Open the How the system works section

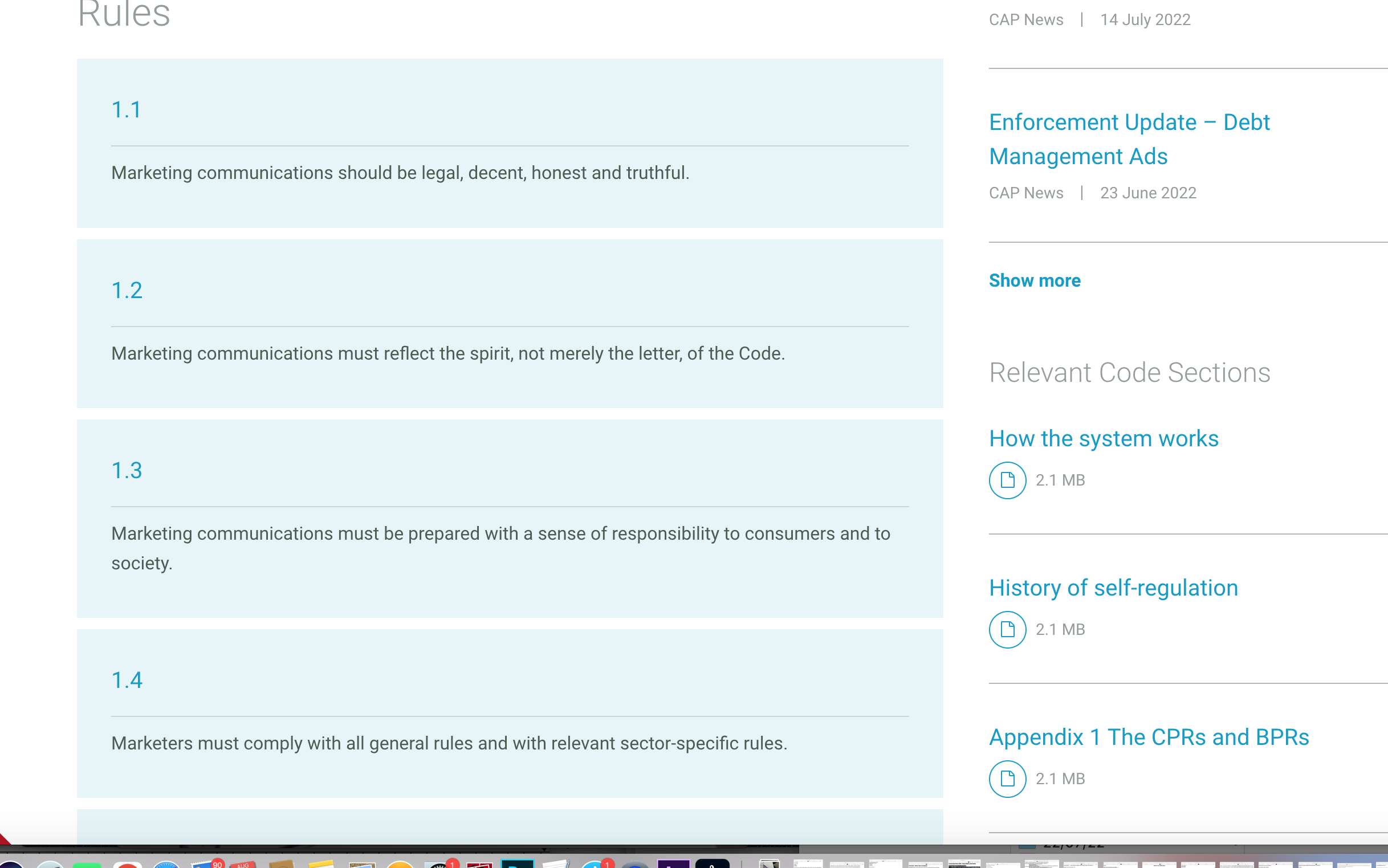tap(1104, 439)
